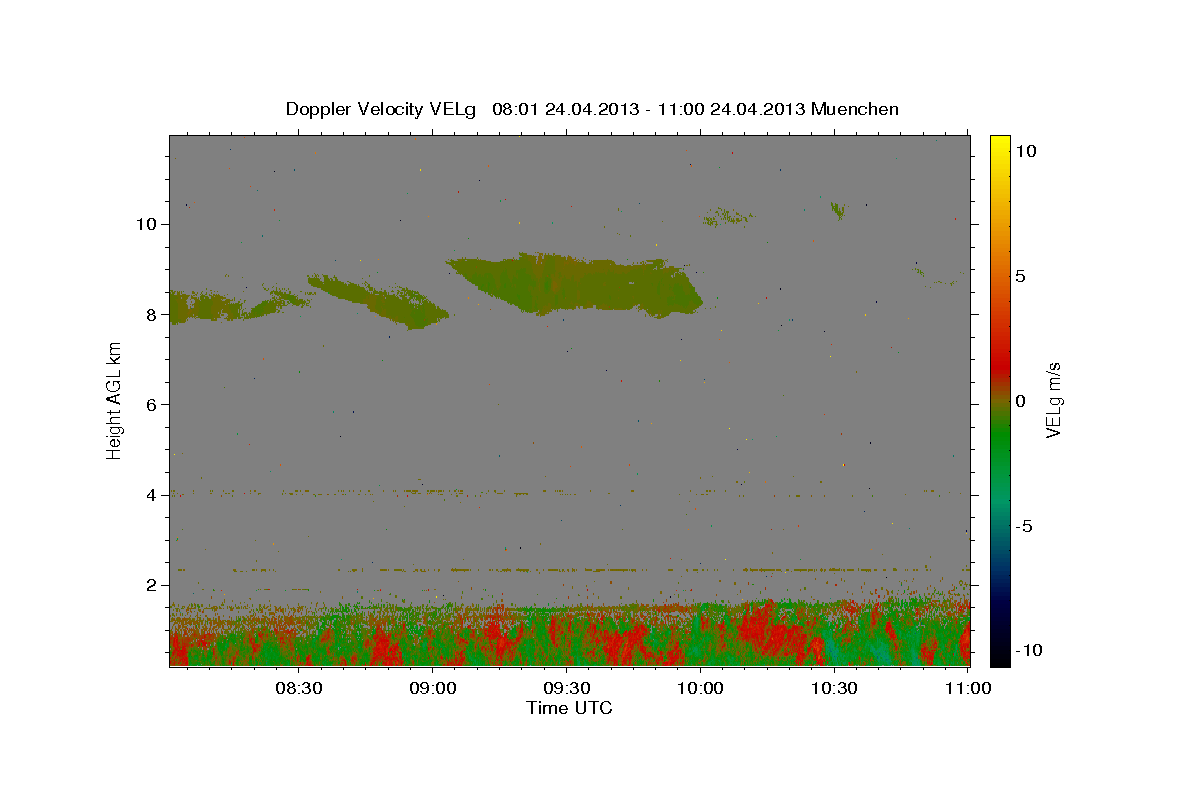Select the 10:30 time tick label

(834, 688)
